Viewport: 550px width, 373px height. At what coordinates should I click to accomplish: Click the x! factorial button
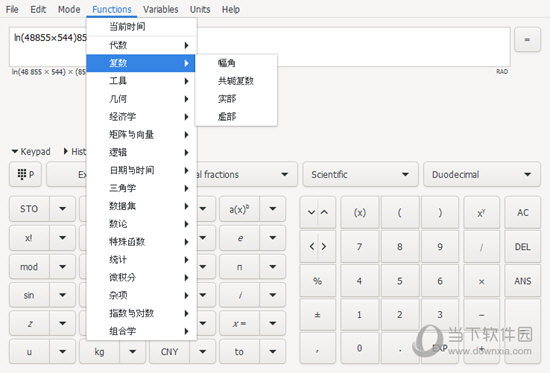click(x=29, y=238)
